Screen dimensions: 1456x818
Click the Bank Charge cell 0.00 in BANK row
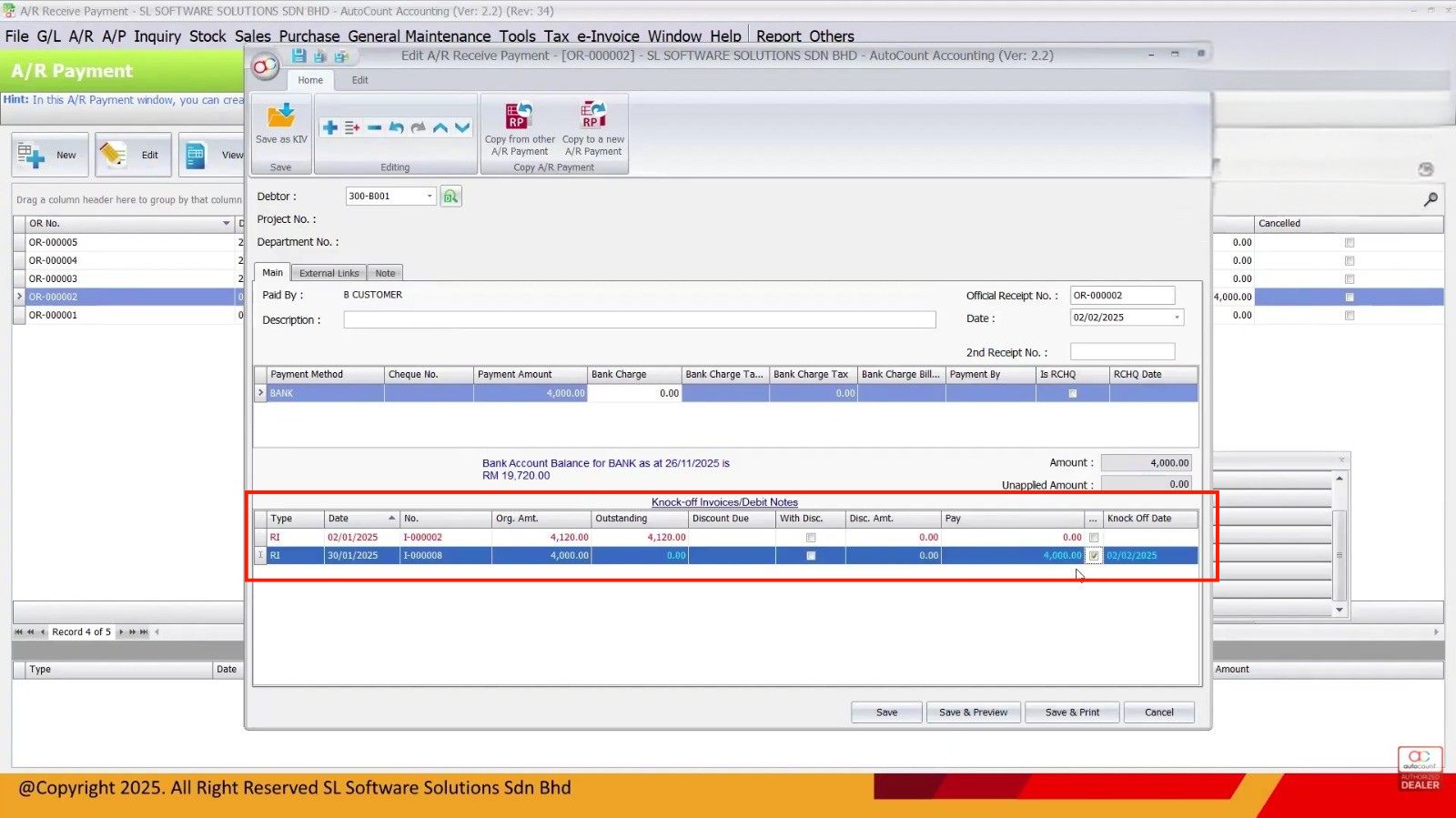pos(635,393)
